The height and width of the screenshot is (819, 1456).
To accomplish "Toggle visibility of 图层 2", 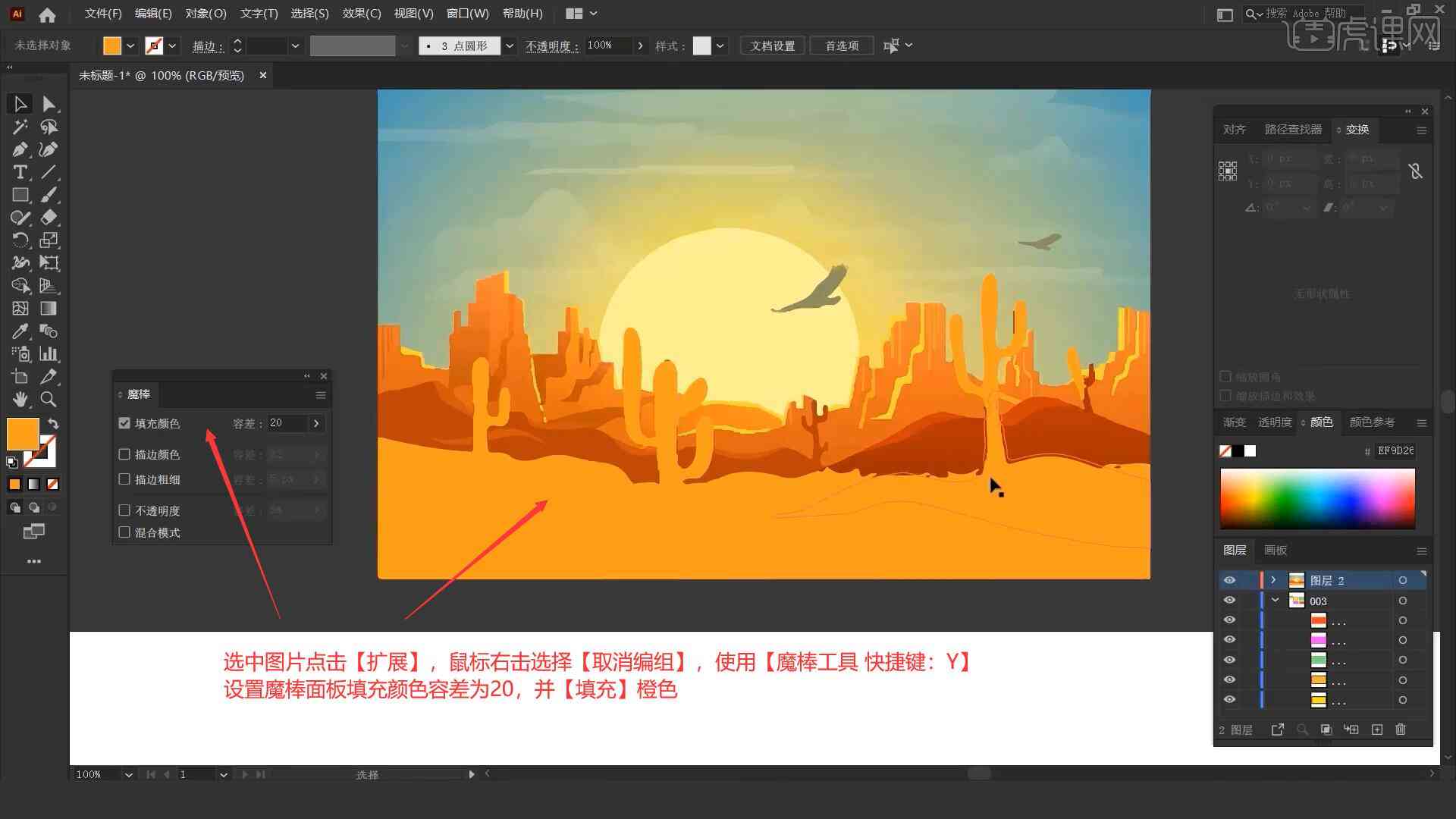I will tap(1229, 580).
